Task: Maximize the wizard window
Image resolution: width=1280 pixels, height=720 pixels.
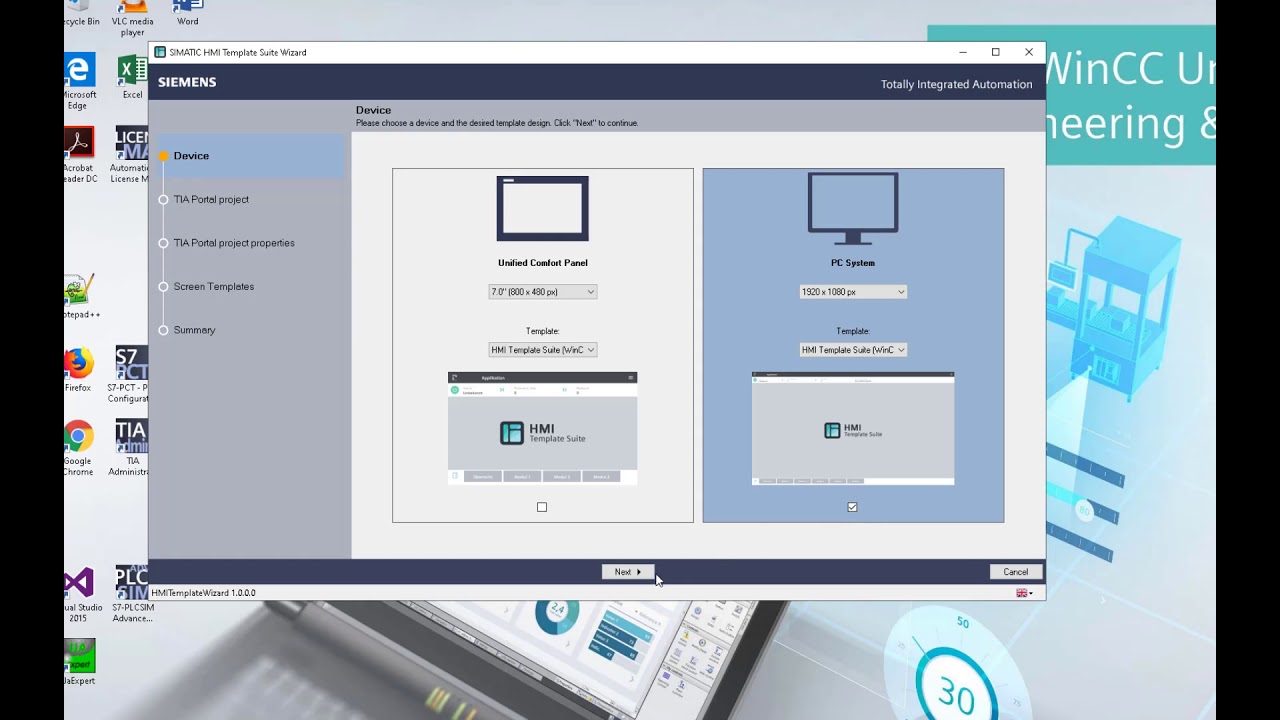Action: click(995, 52)
